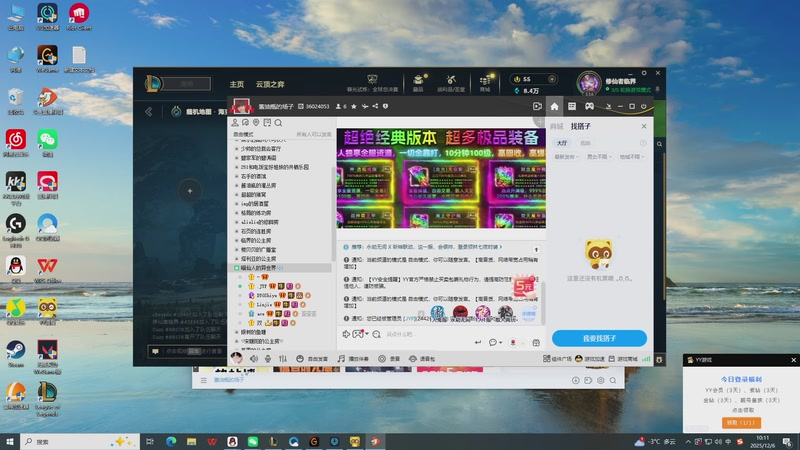Open the 主页 tab in LoL client
Screen dimensions: 800x450
click(x=237, y=84)
